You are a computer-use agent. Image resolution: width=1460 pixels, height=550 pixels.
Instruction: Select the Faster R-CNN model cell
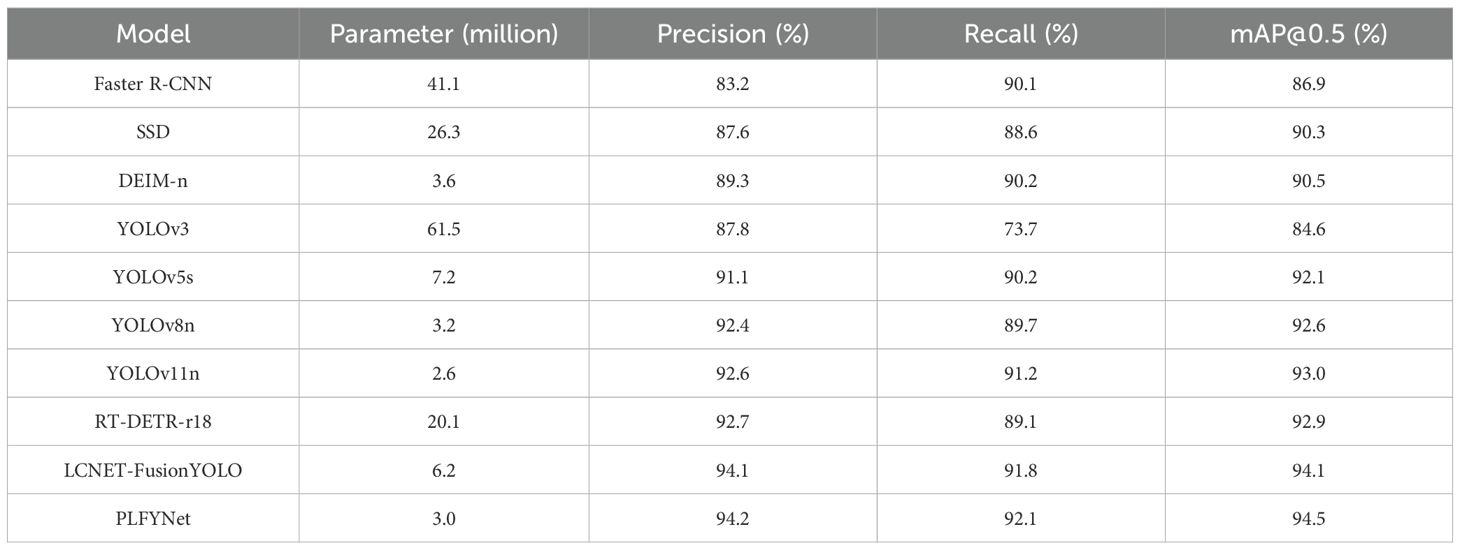coord(153,84)
